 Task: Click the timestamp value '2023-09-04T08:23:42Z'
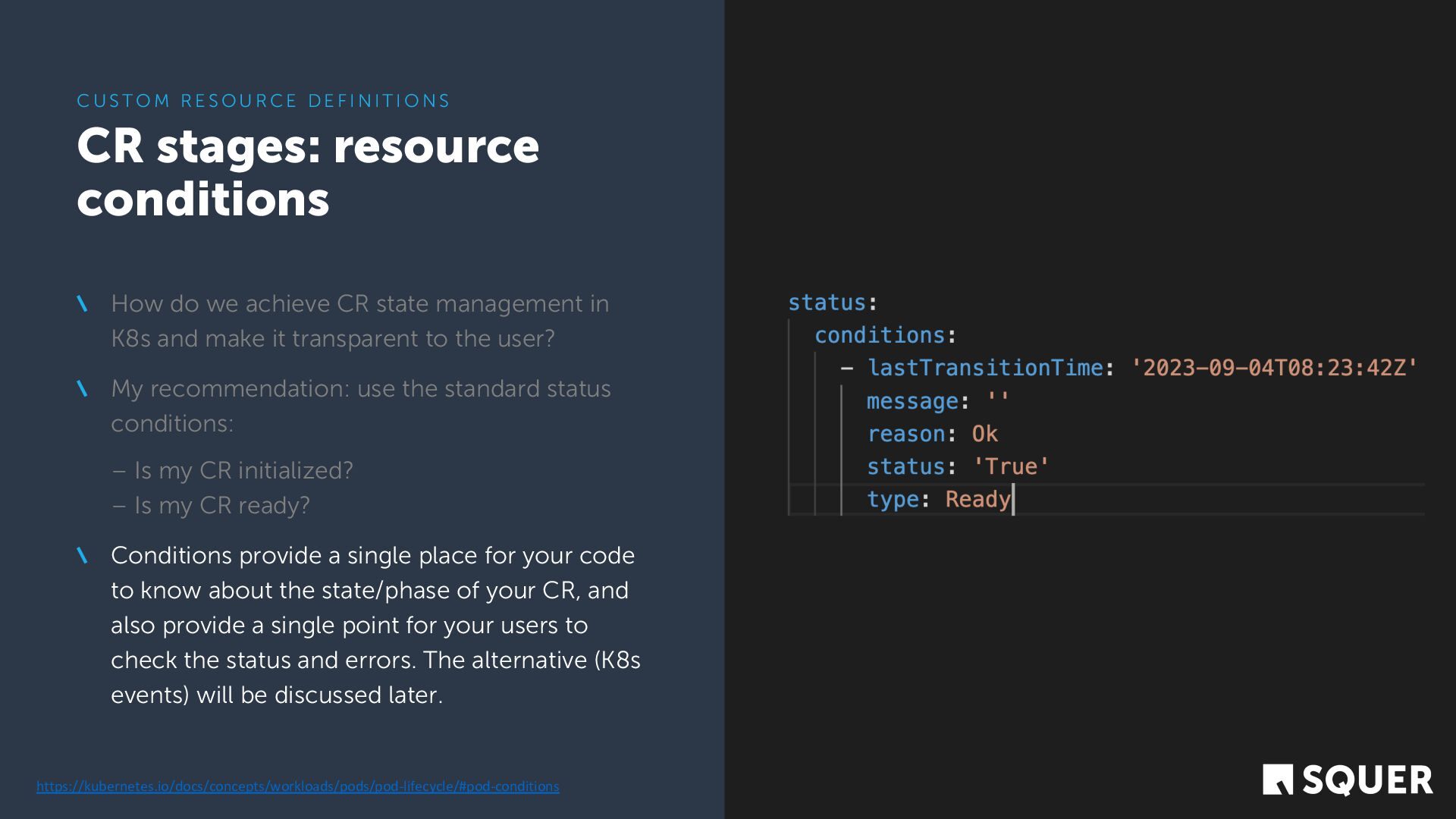click(1273, 368)
